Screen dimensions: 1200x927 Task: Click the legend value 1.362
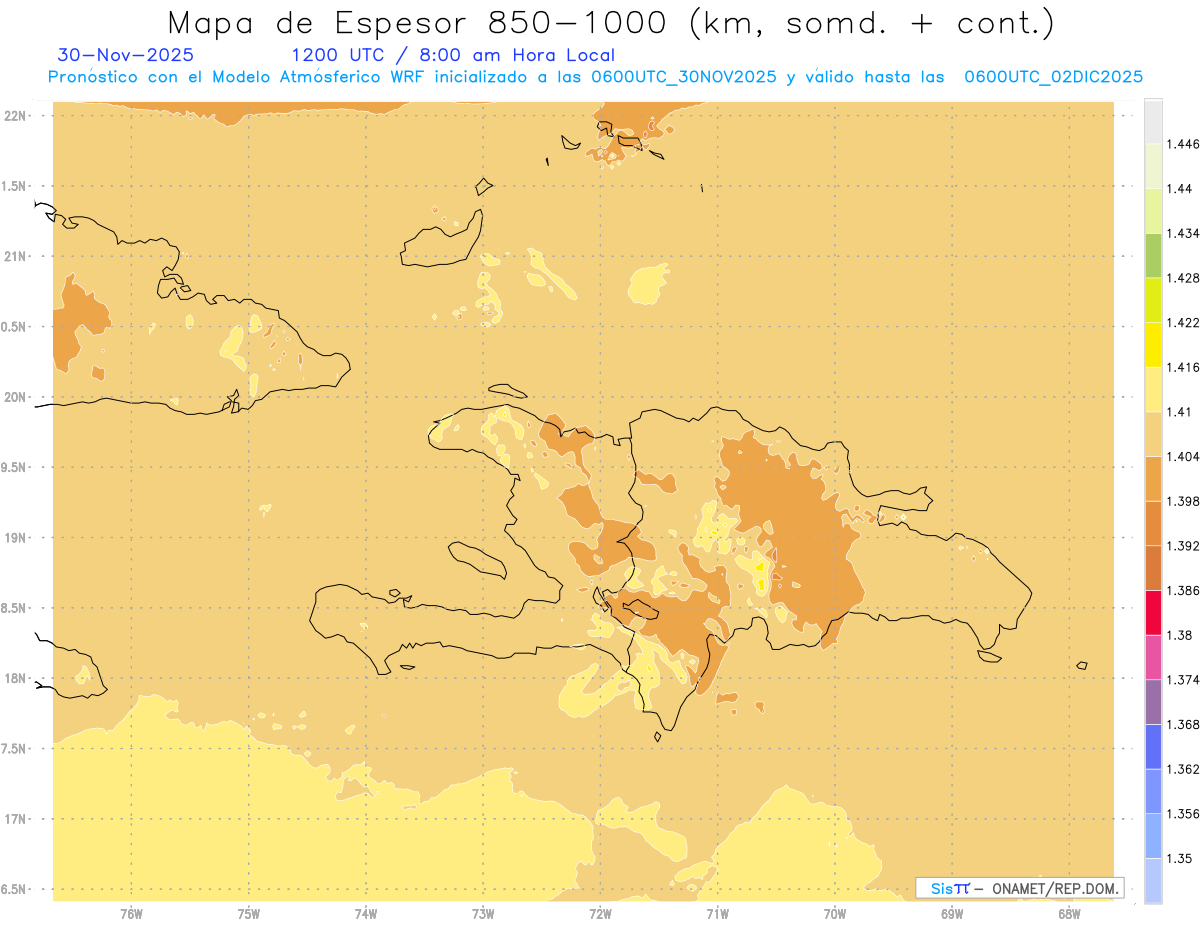tap(1182, 769)
